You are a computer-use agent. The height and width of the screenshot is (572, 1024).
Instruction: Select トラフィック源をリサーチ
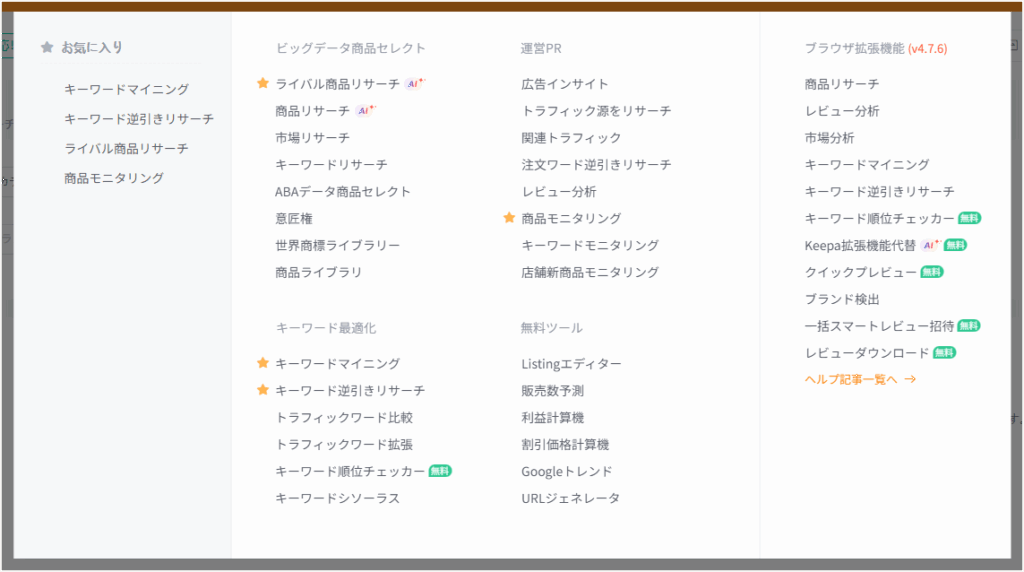point(596,110)
